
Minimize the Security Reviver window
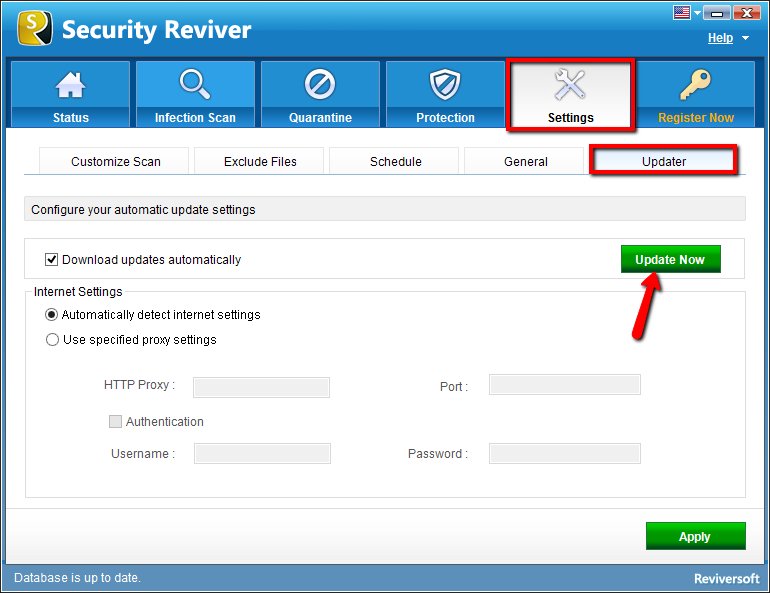[717, 12]
